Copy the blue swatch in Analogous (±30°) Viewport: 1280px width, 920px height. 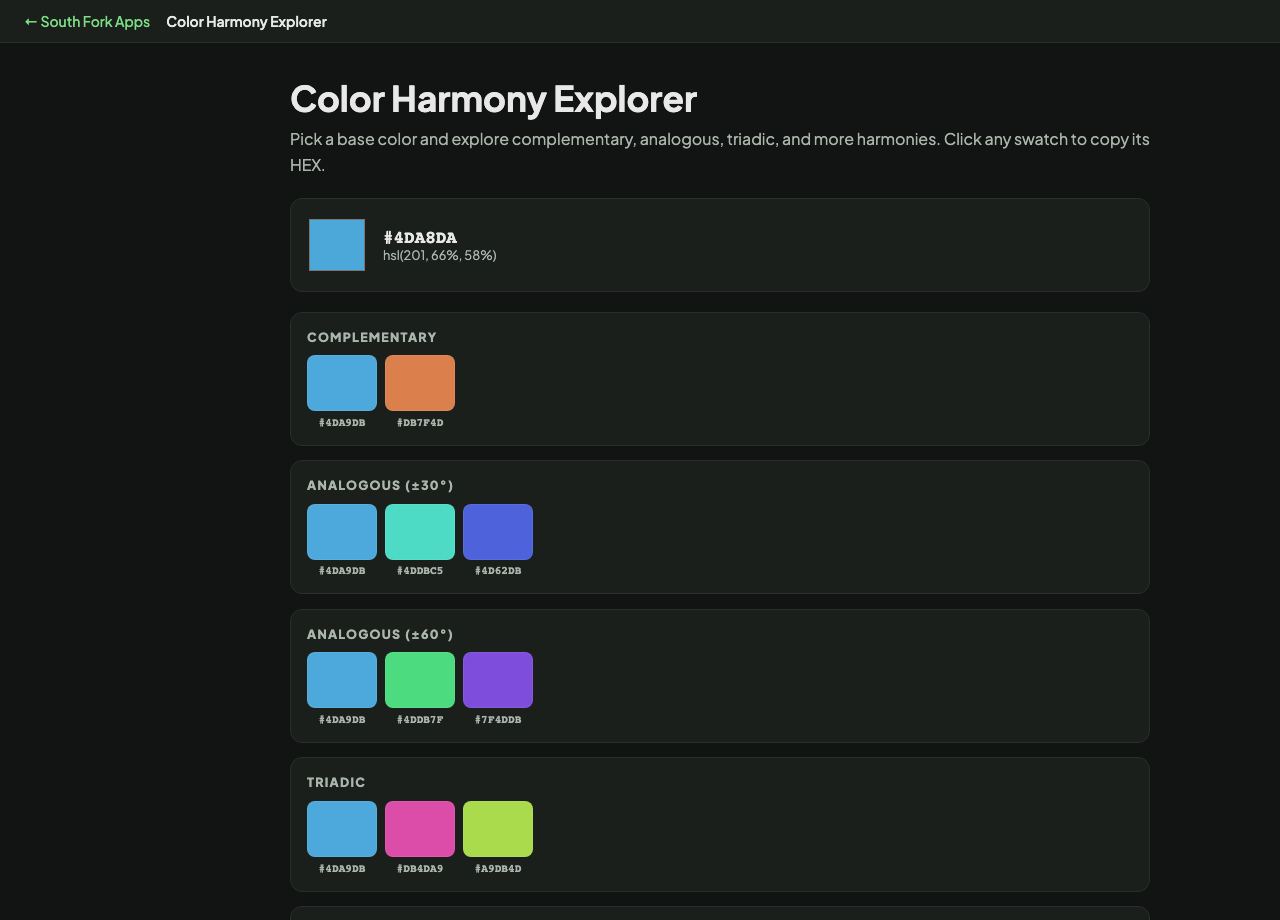pyautogui.click(x=342, y=532)
